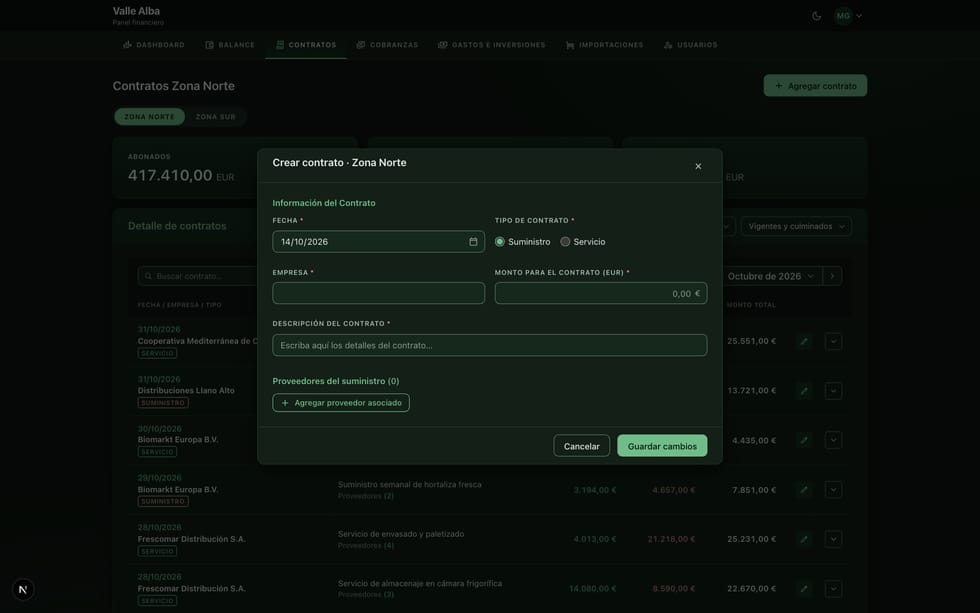Click Distribuciones Llano Alto company name
Screen dimensions: 980x613
[x=186, y=391]
